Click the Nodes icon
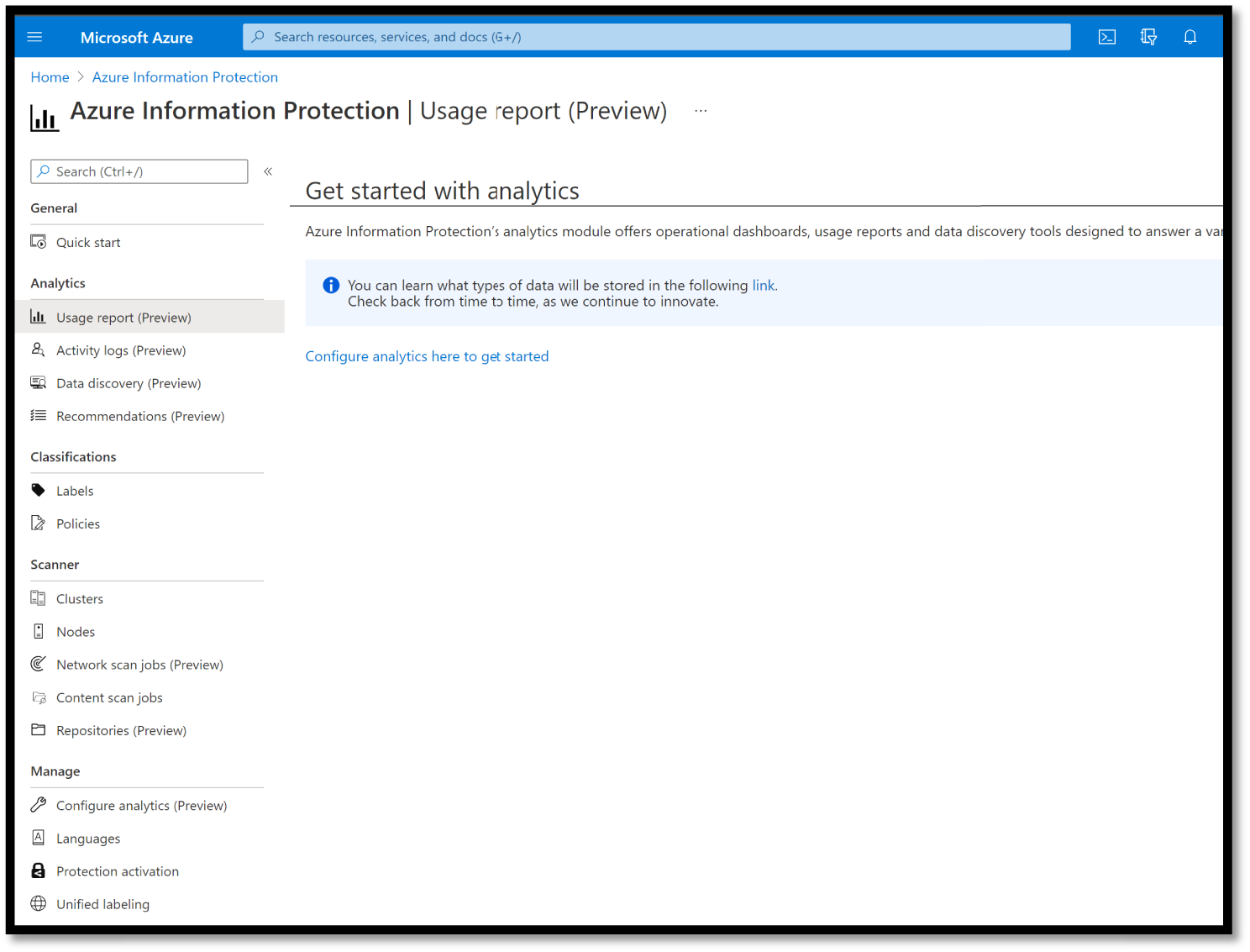Screen dimensions: 1250x952 [x=38, y=631]
